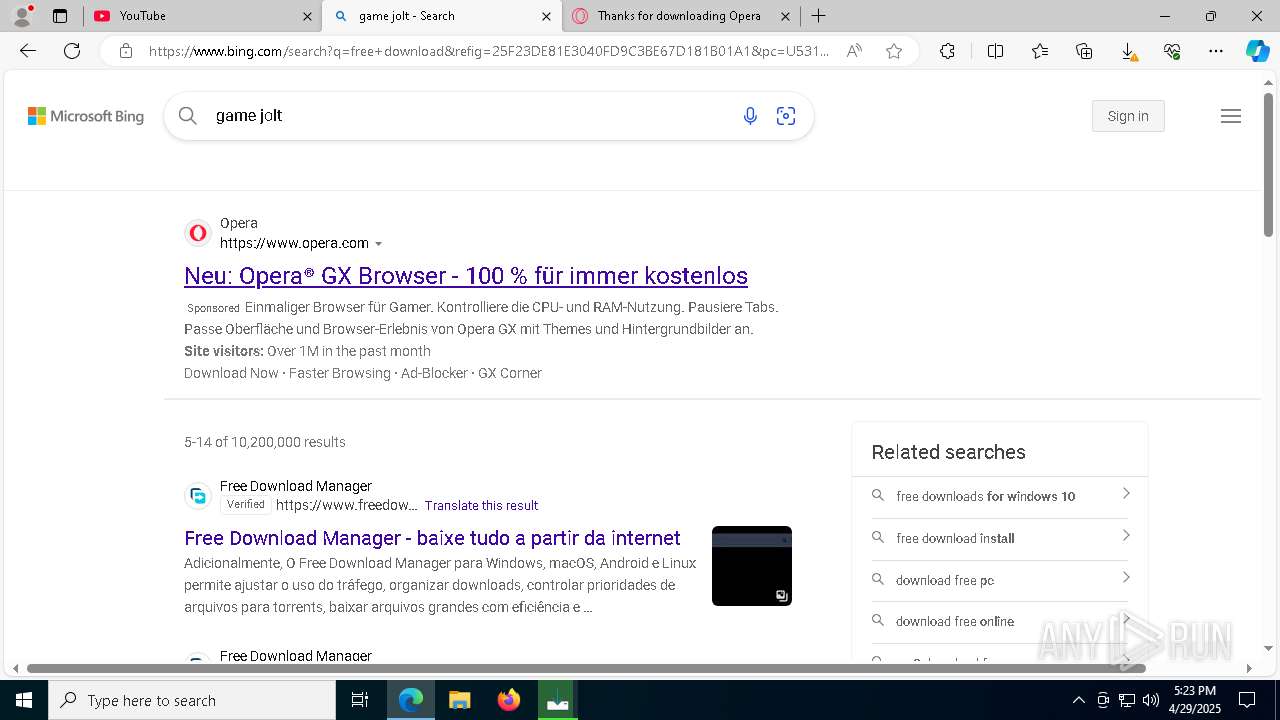The image size is (1280, 720).
Task: Click the Bing search box text
Action: (x=249, y=116)
